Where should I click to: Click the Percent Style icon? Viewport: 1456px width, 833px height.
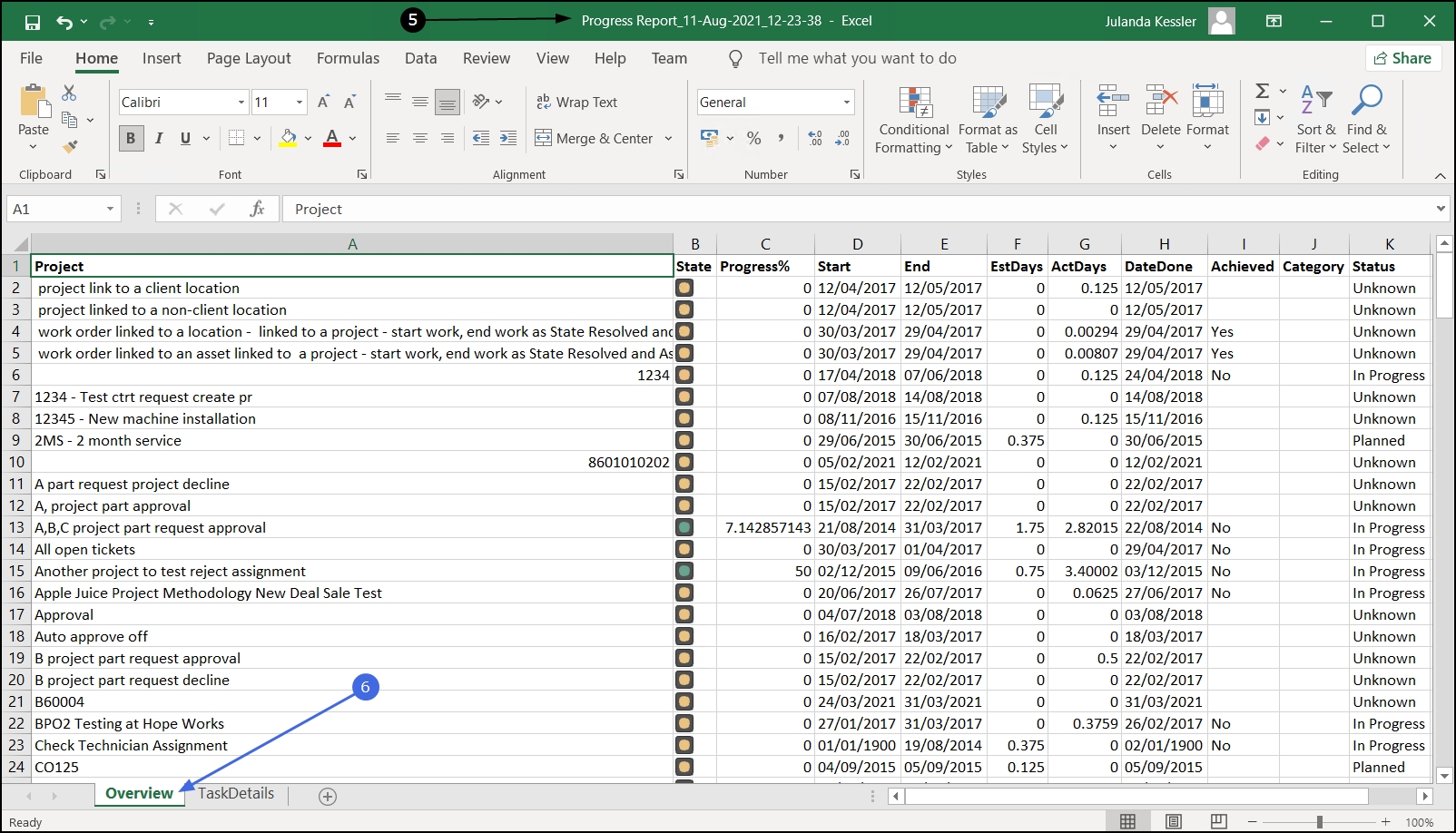[x=753, y=138]
